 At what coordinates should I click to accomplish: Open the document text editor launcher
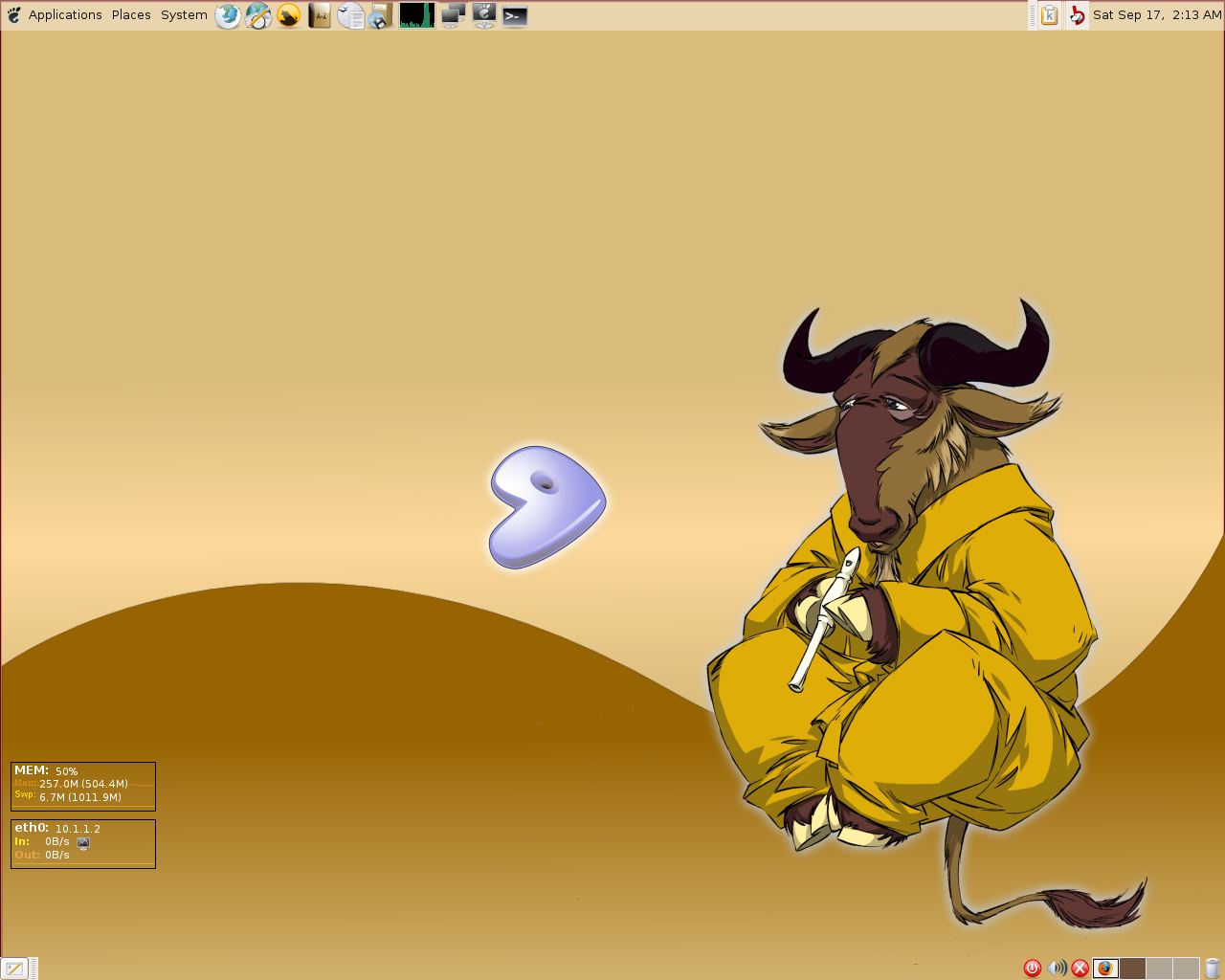click(x=350, y=15)
